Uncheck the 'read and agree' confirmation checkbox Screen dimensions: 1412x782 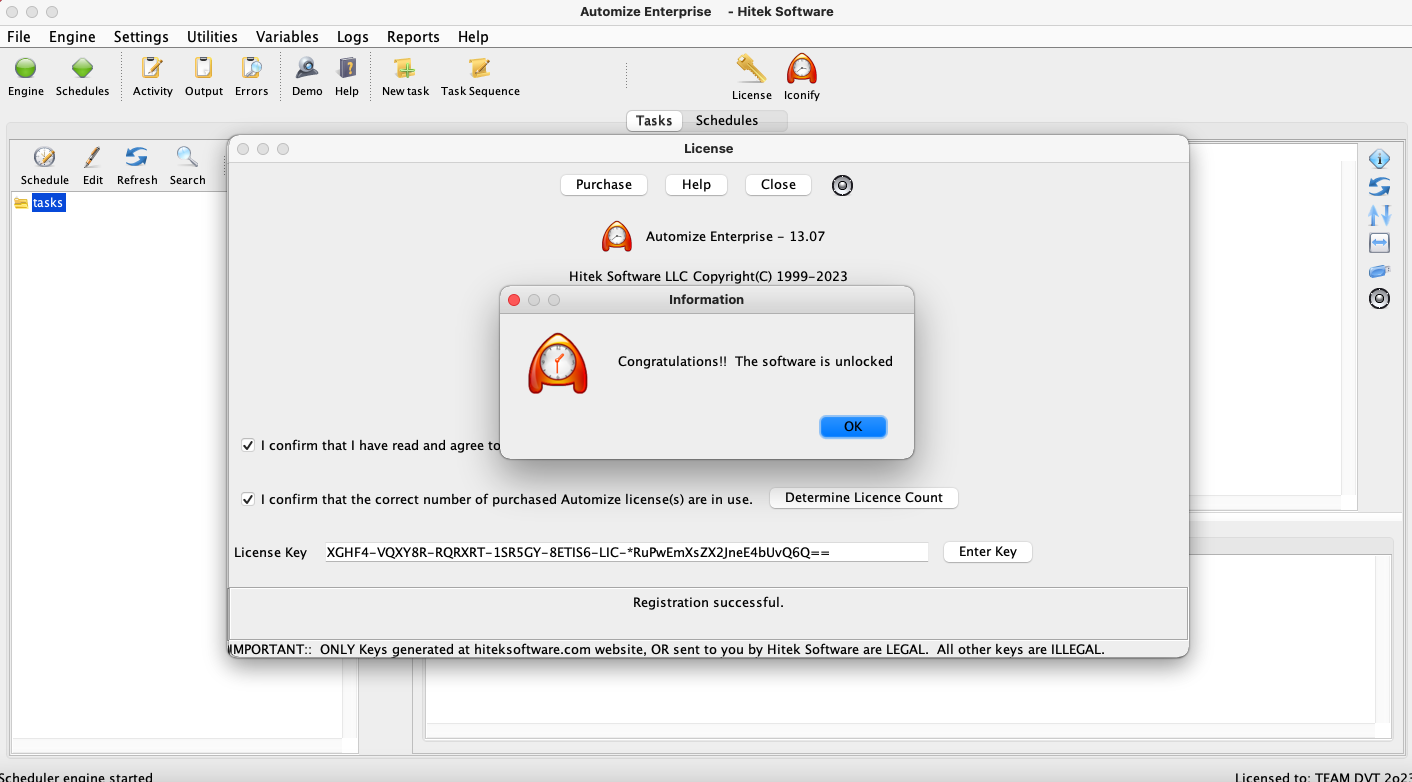coord(248,445)
